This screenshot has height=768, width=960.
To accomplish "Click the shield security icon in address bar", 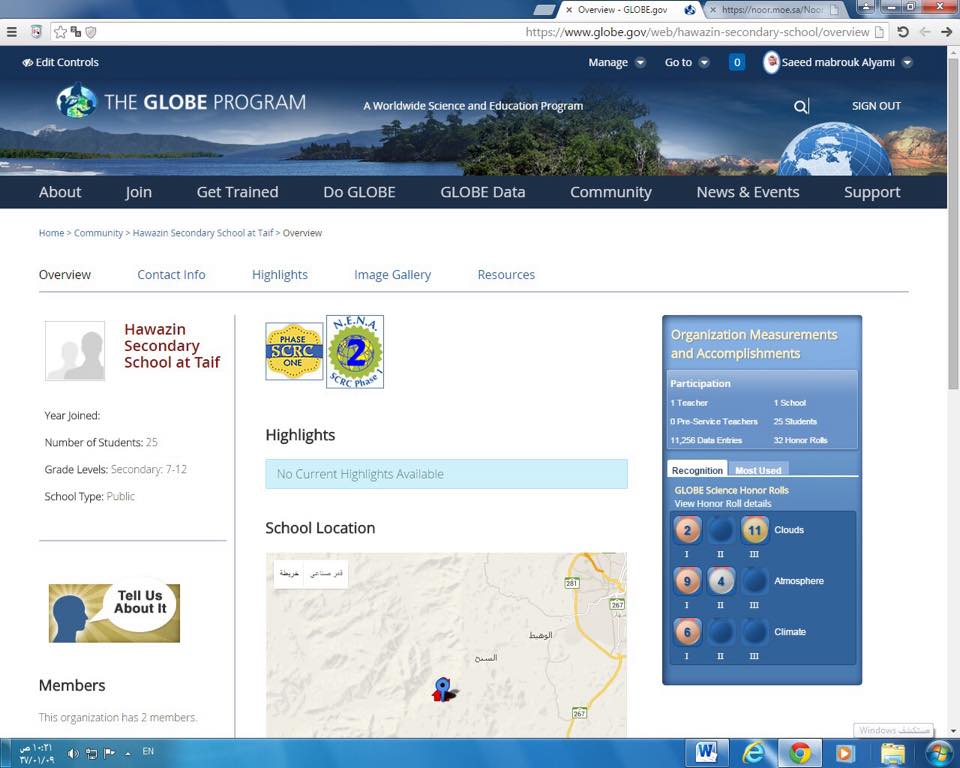I will [x=91, y=32].
